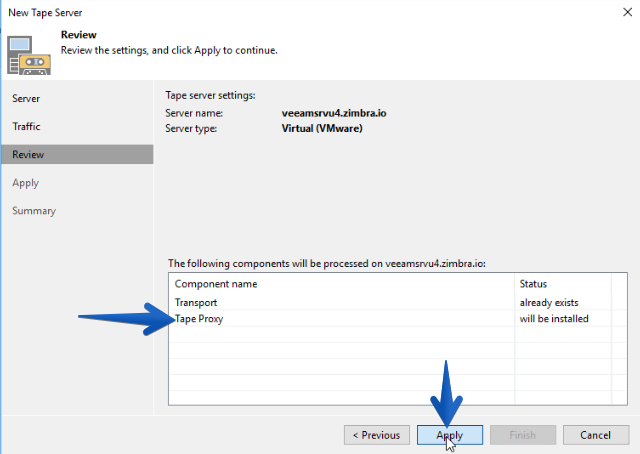Click the Cancel button
This screenshot has width=640, height=454.
[x=596, y=435]
